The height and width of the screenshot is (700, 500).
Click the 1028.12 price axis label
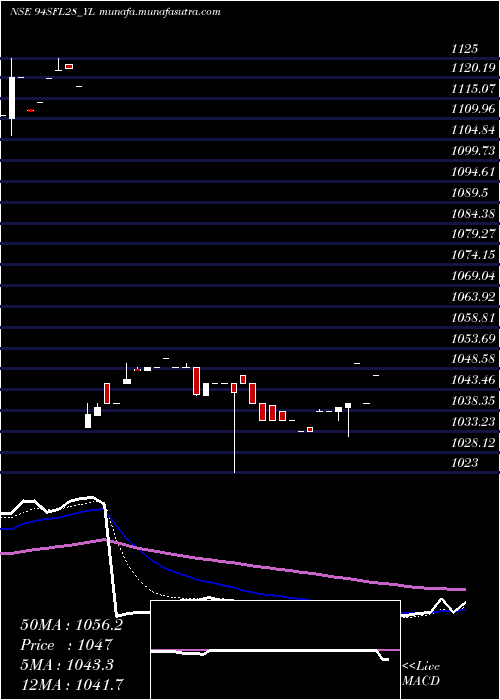[473, 442]
